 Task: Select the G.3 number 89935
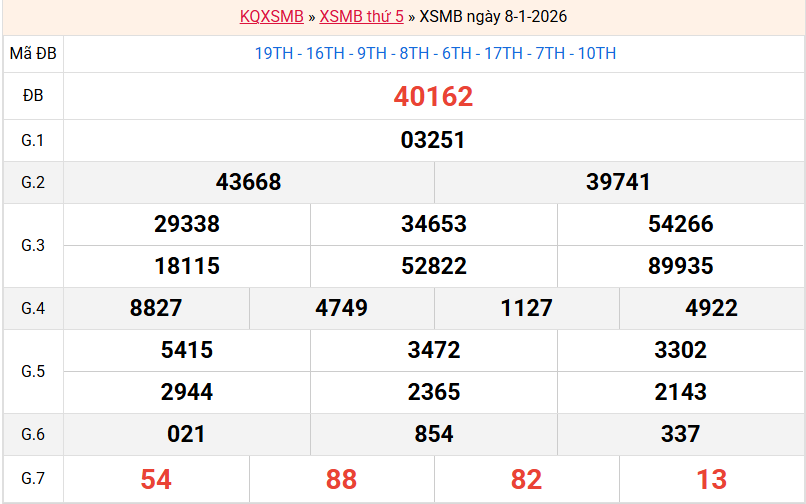point(680,266)
